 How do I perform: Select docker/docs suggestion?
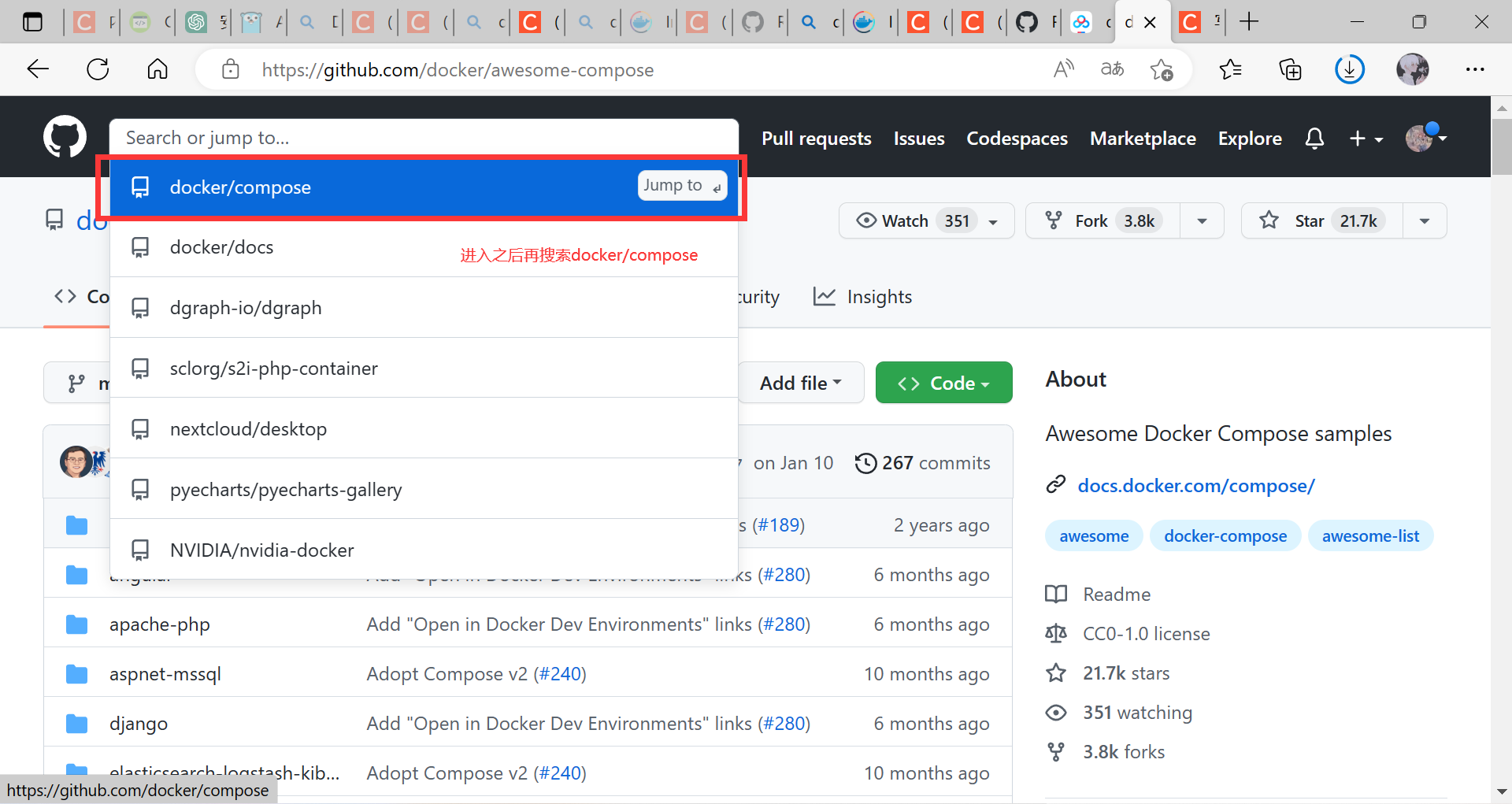424,247
